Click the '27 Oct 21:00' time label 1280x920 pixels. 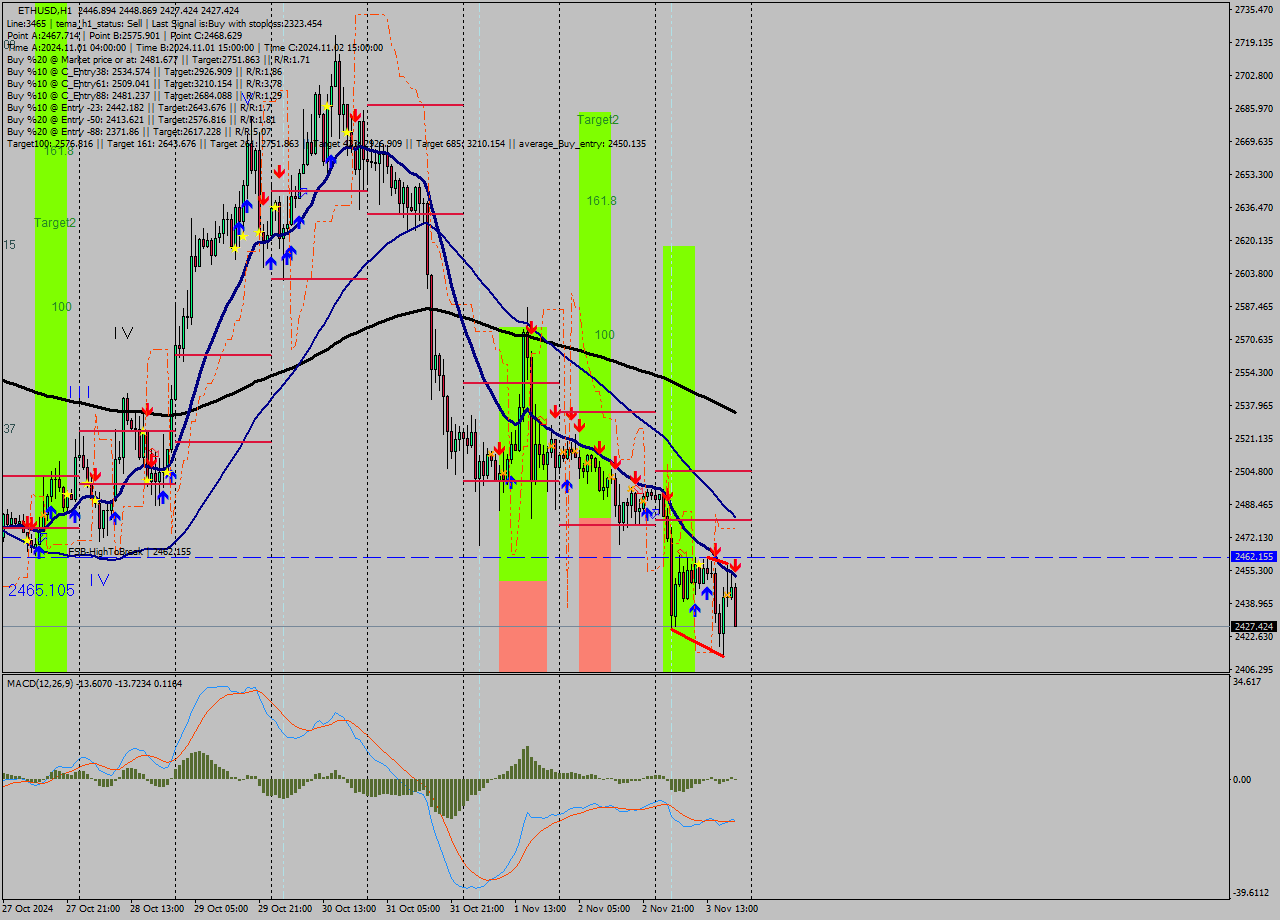93,909
